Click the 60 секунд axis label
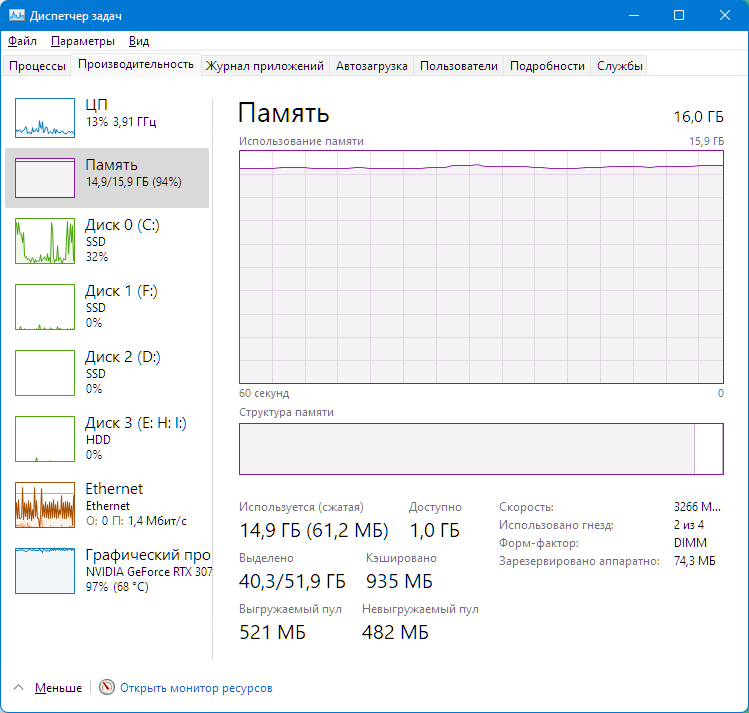749x713 pixels. pos(264,393)
